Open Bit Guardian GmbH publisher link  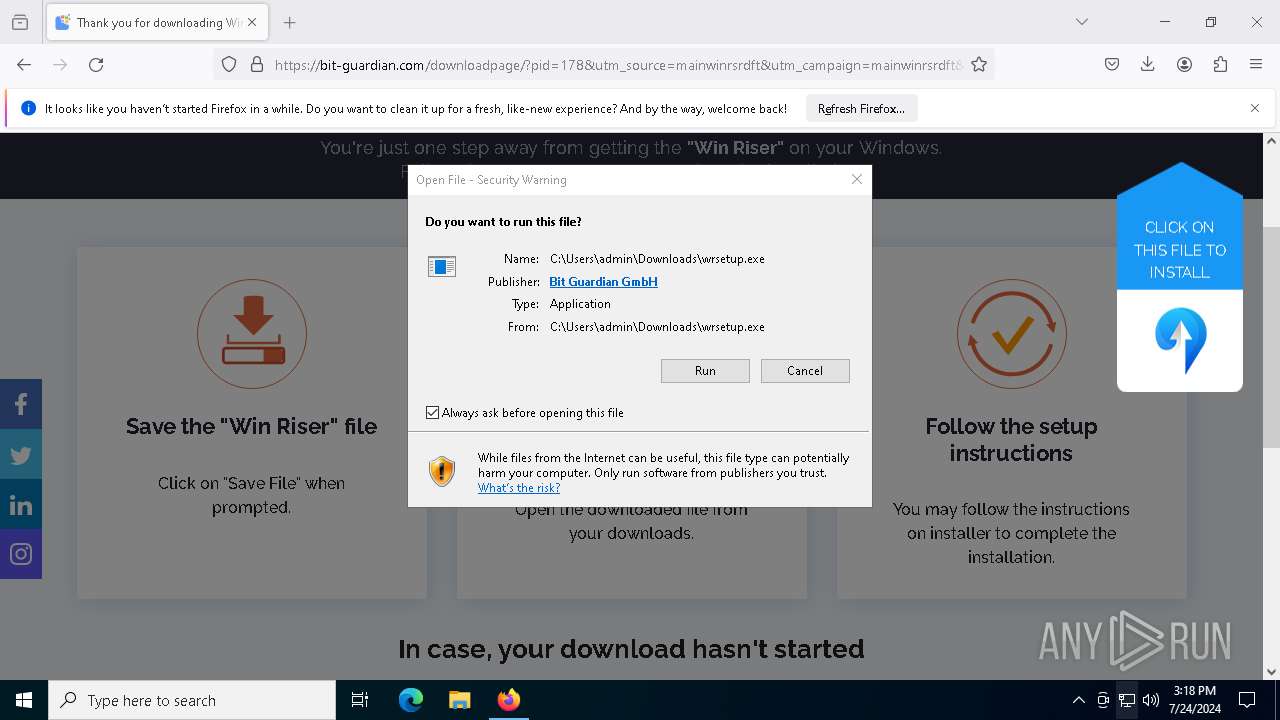coord(603,282)
